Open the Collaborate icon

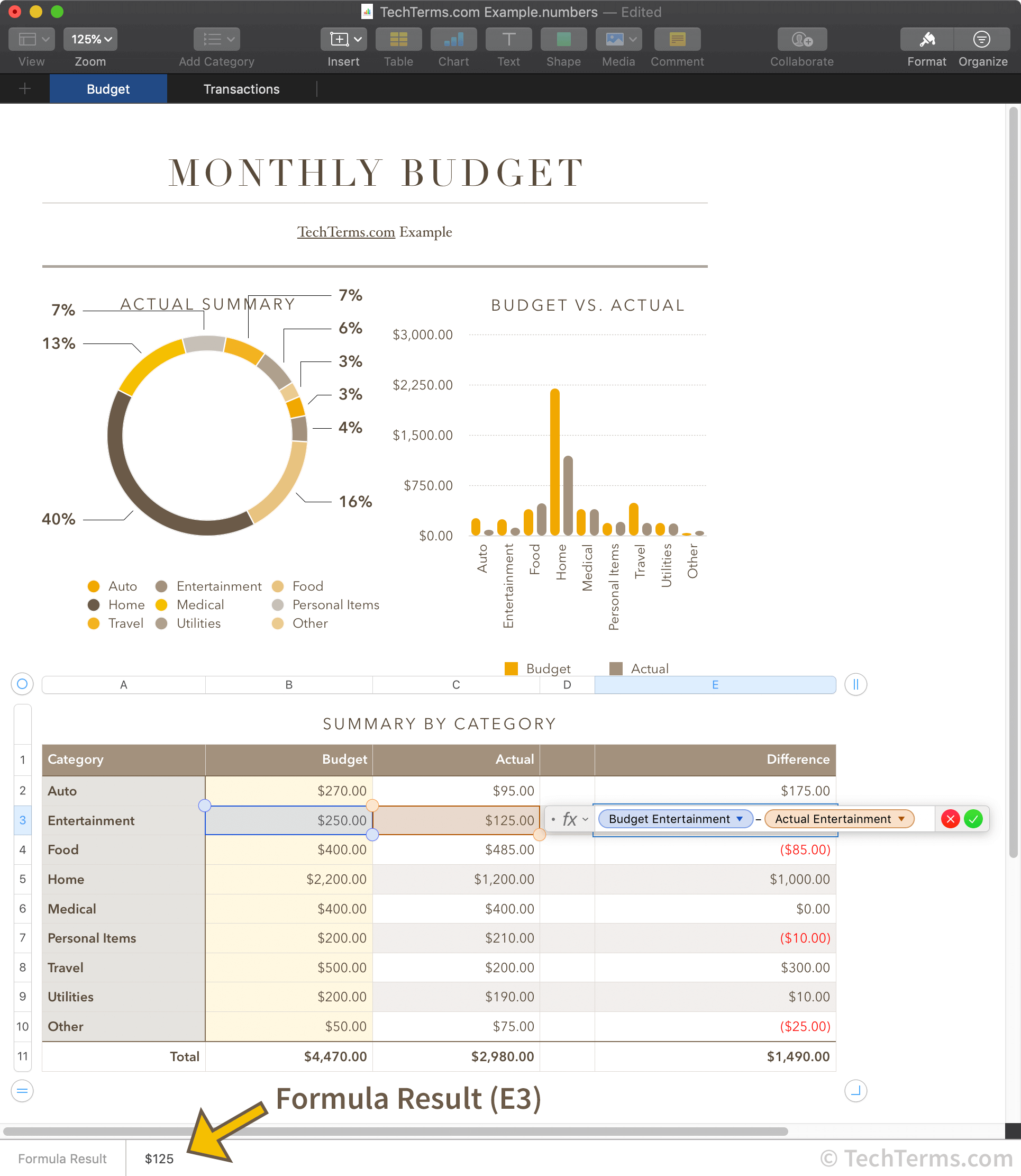[x=801, y=39]
